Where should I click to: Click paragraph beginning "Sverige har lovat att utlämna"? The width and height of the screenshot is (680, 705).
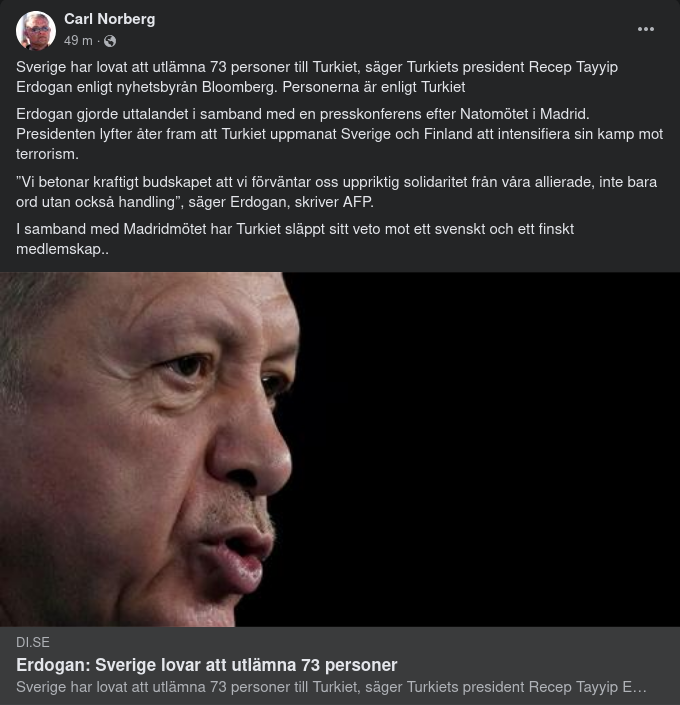pos(317,77)
